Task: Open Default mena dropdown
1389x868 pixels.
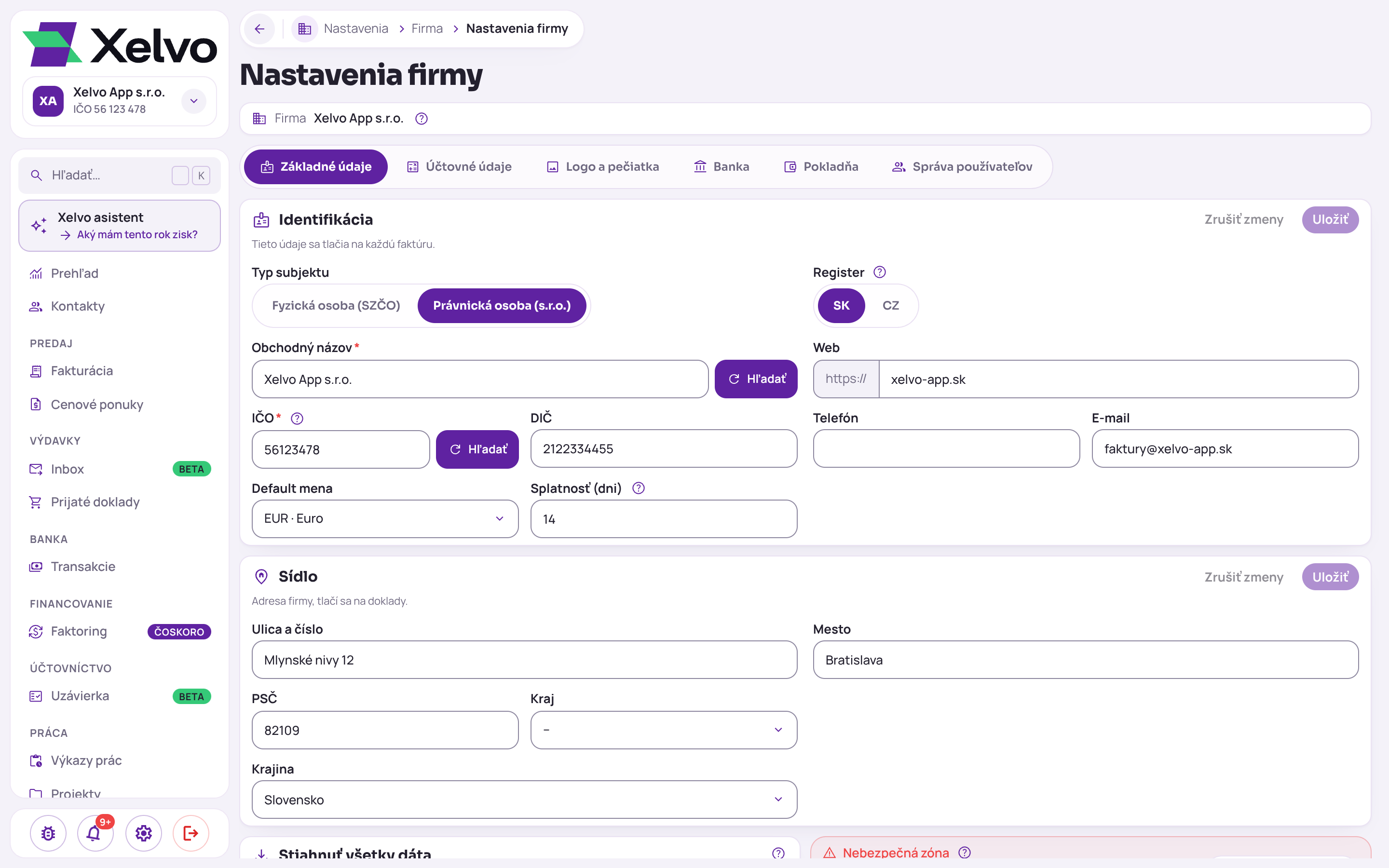Action: point(385,518)
